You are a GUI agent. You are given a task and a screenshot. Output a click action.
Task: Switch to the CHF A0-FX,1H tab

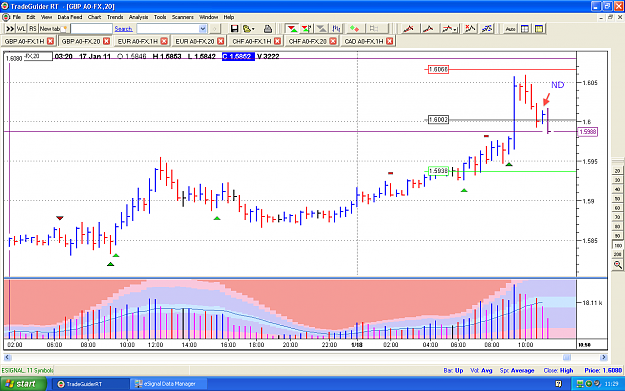[x=252, y=41]
